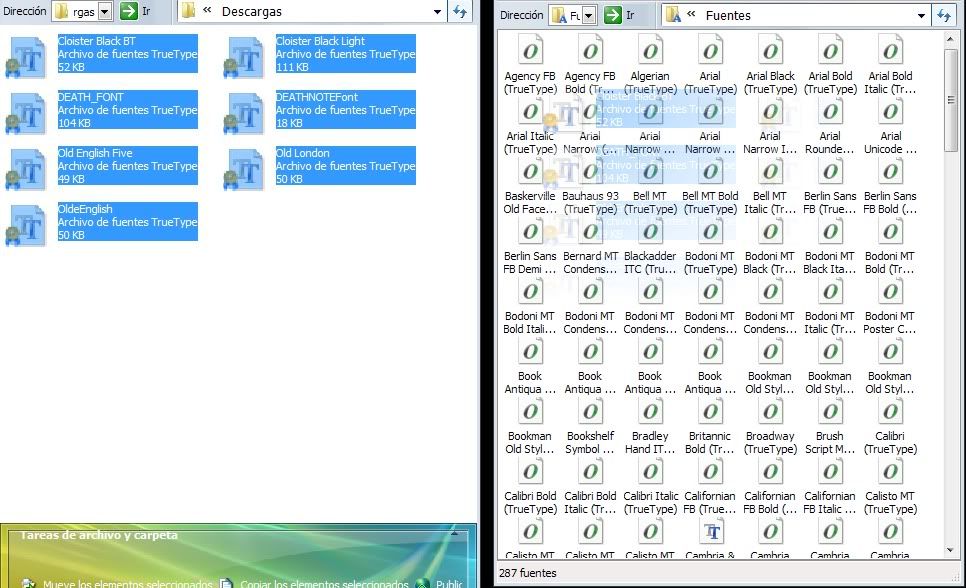Image resolution: width=966 pixels, height=588 pixels.
Task: Click the Bradley Hand ITC font icon
Action: click(x=650, y=412)
